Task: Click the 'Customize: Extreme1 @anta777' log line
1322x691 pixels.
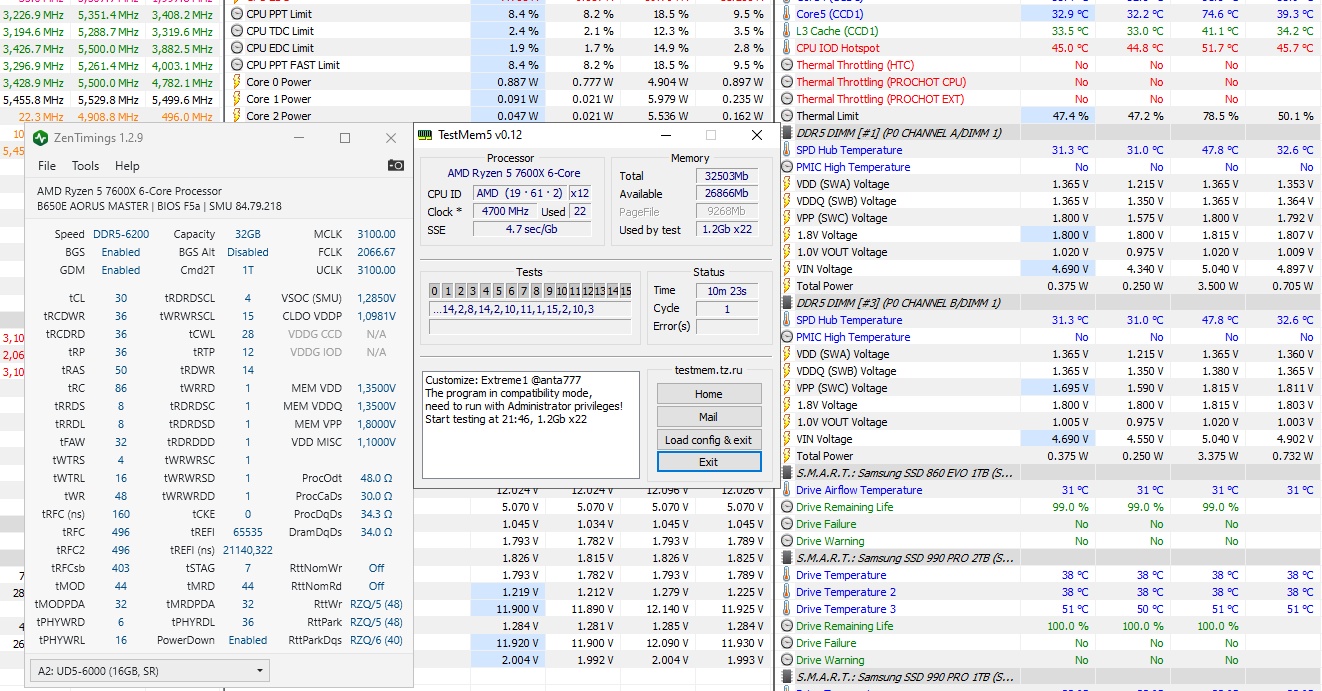Action: point(503,381)
